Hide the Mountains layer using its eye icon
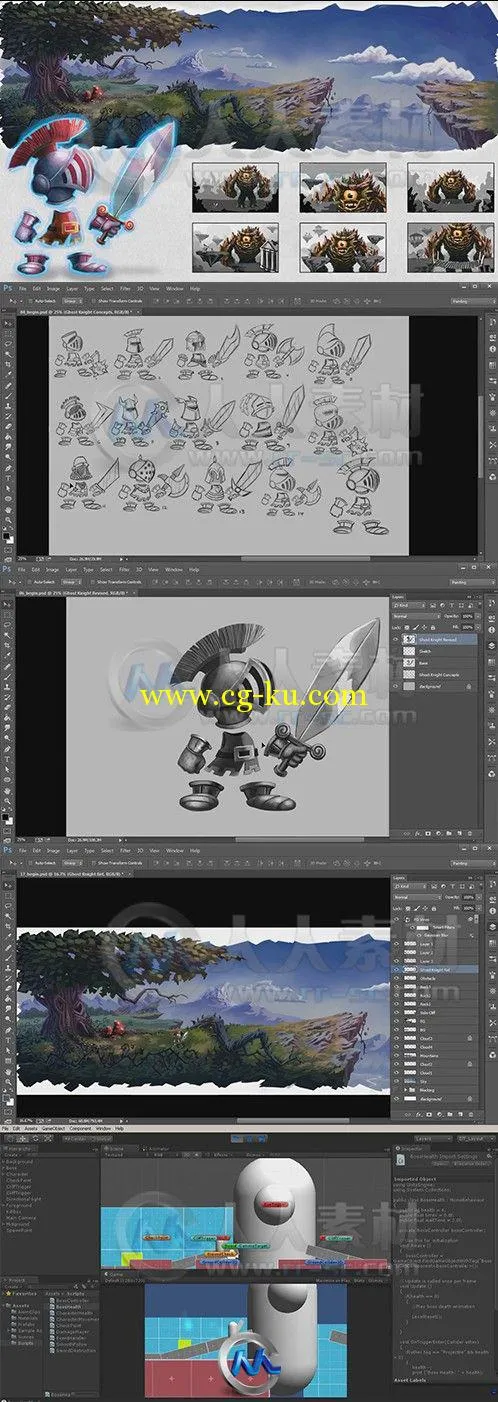The image size is (498, 1402). point(398,1056)
